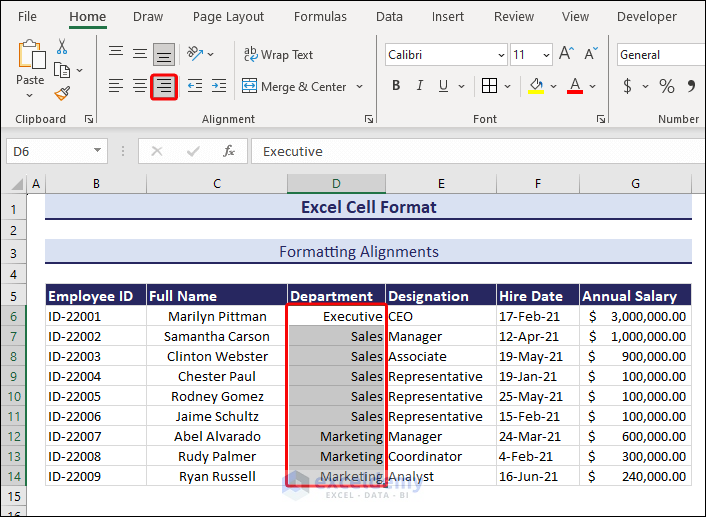Click the Insert Function fx icon
Image resolution: width=706 pixels, height=517 pixels.
(229, 151)
